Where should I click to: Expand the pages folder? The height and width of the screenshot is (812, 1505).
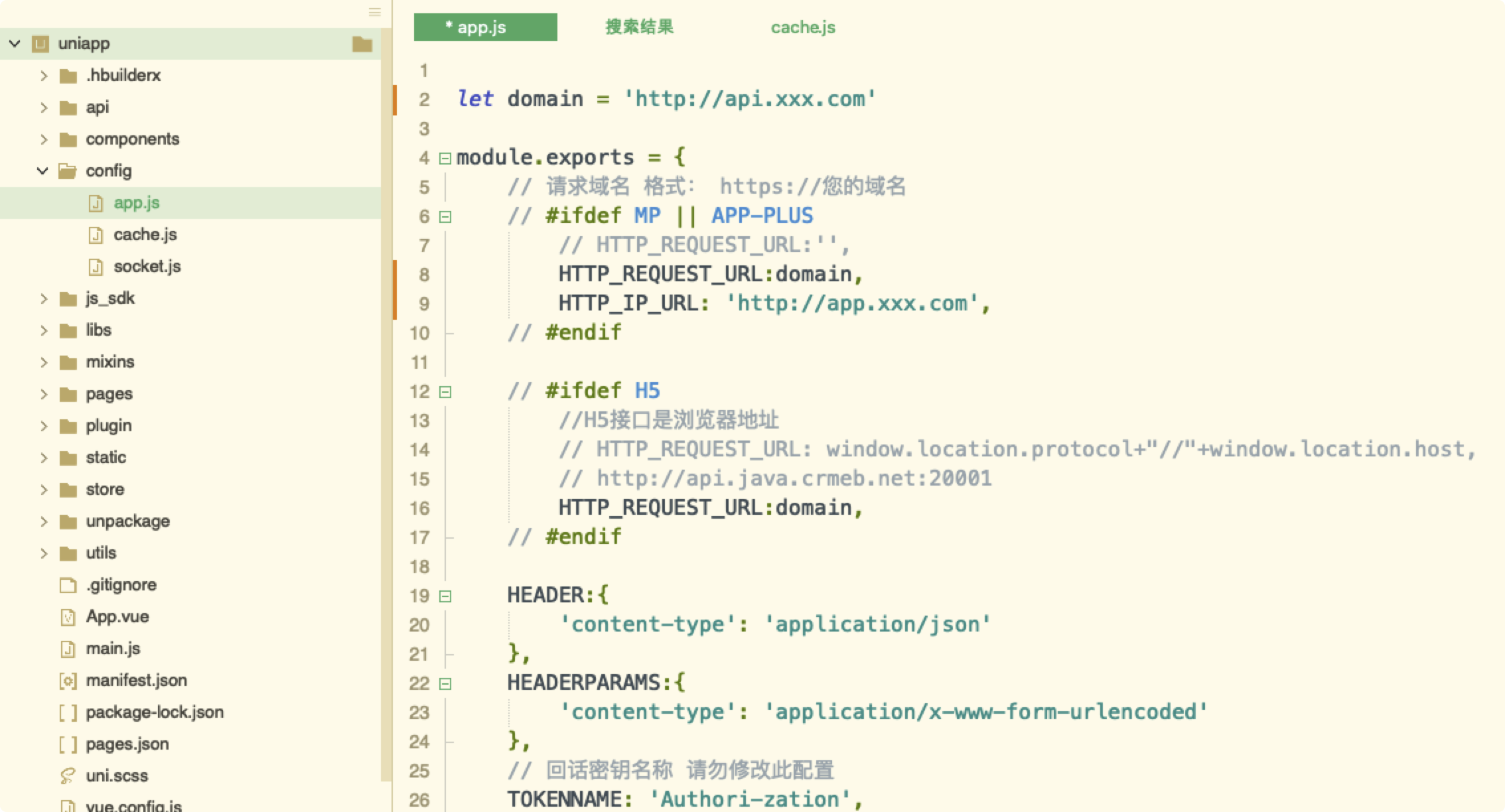pyautogui.click(x=44, y=393)
